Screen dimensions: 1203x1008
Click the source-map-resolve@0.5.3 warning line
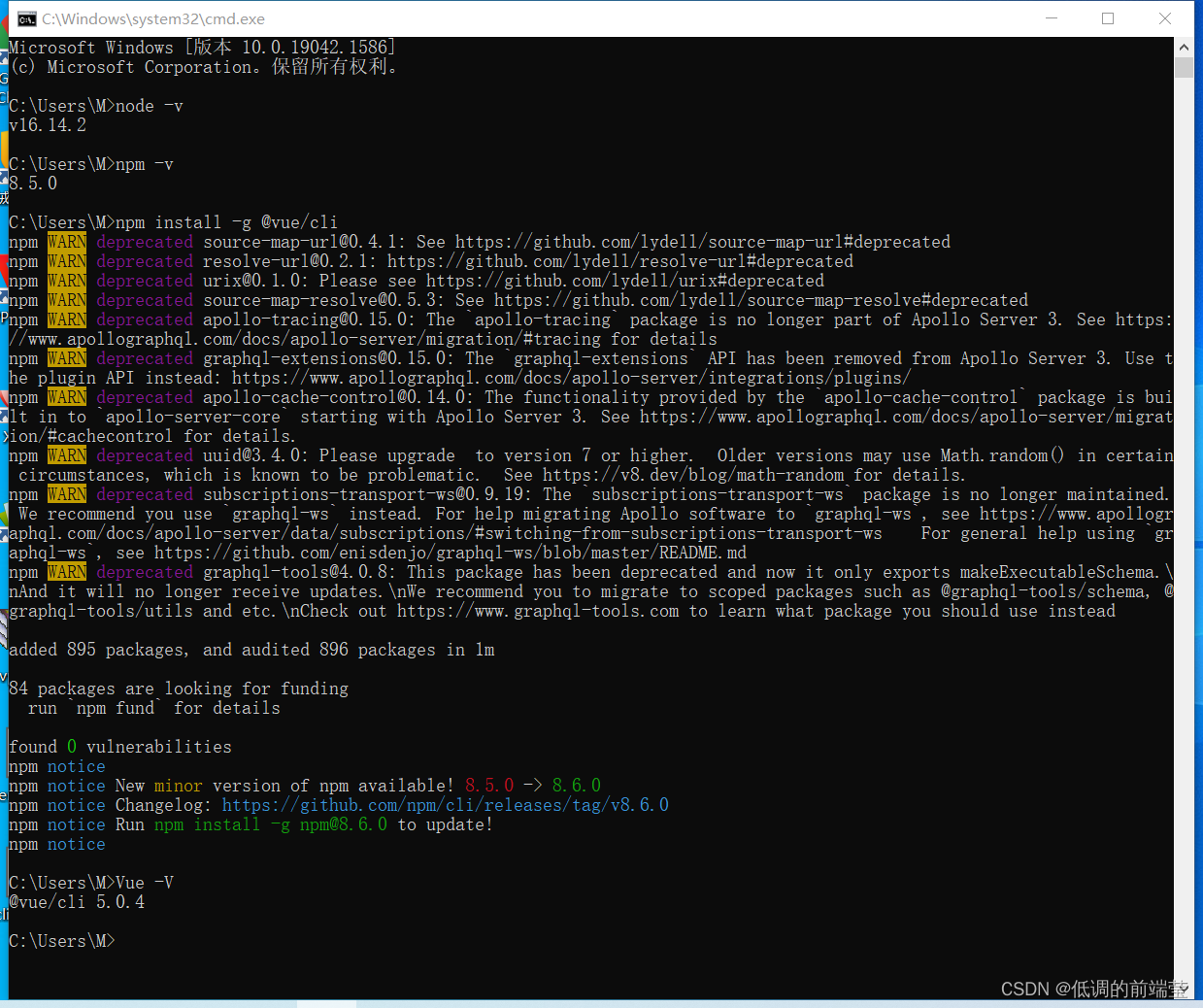[518, 300]
